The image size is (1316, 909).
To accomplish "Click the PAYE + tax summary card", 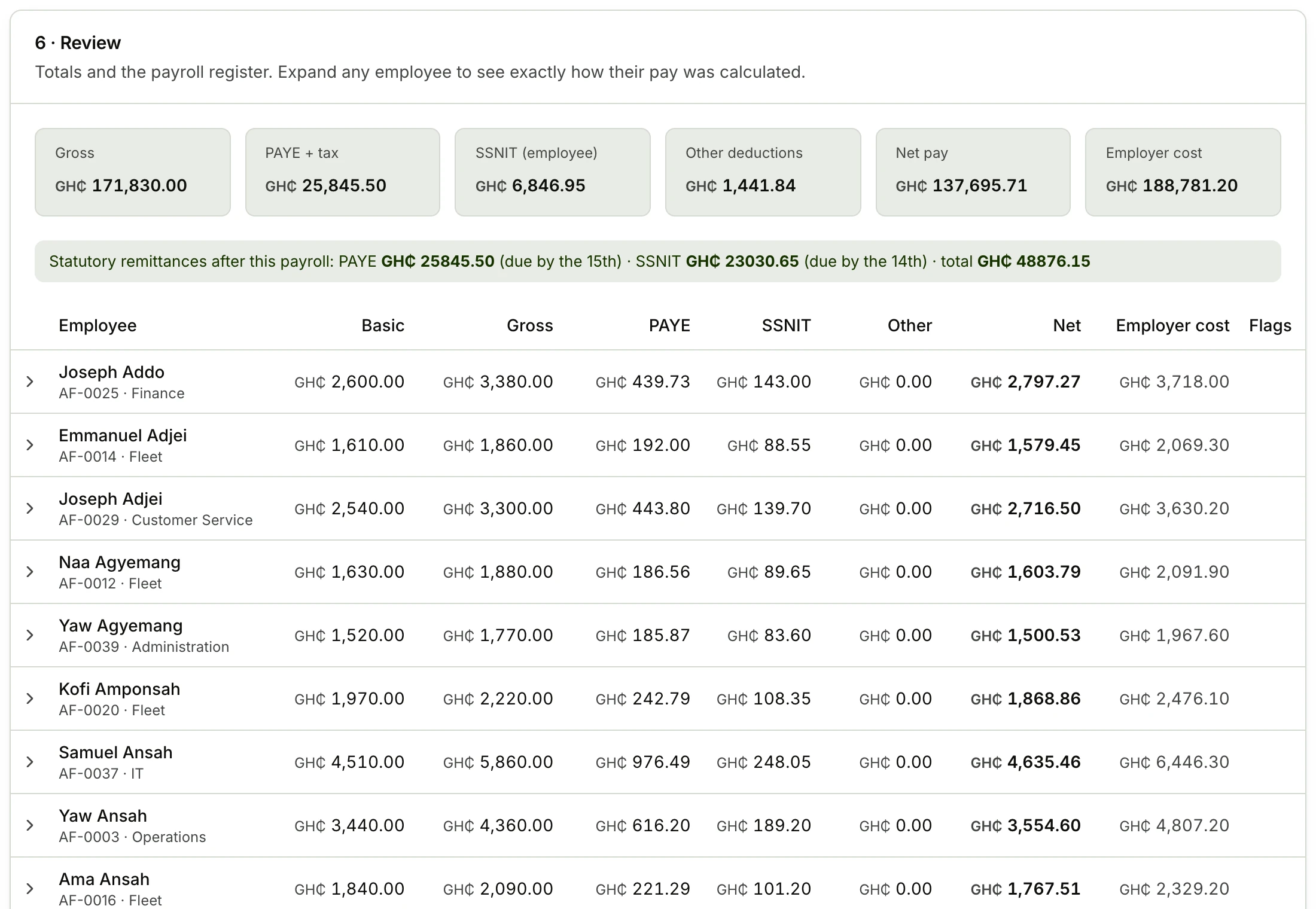I will coord(343,172).
